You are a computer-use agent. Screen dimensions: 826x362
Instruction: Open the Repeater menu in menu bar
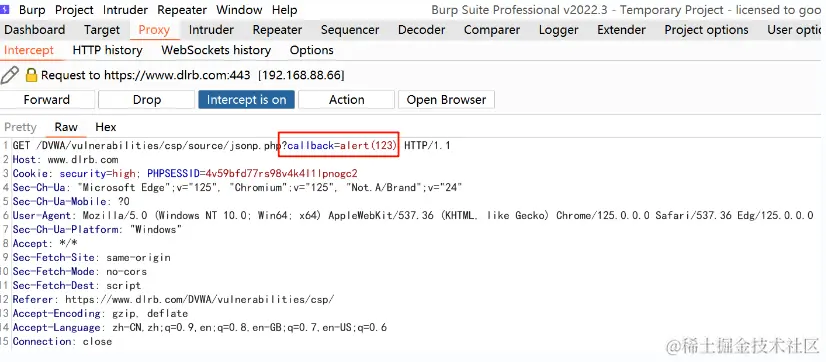tap(182, 9)
